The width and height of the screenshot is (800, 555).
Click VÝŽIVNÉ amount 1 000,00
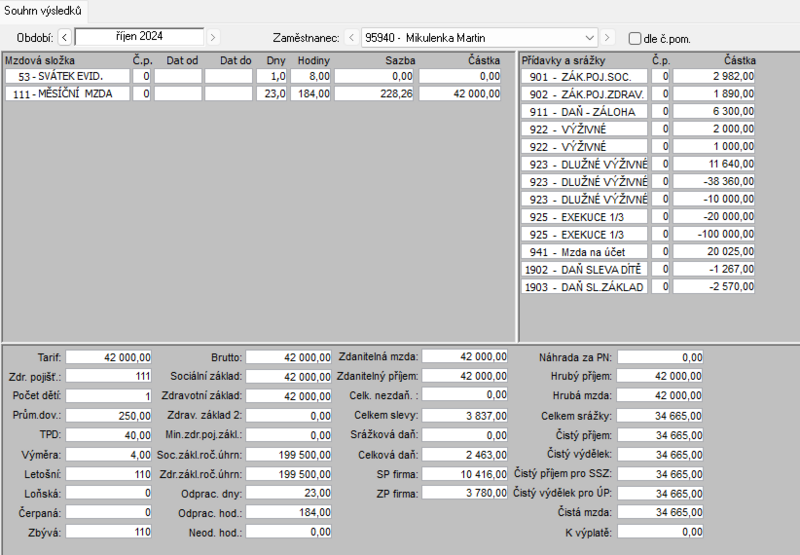(x=713, y=146)
